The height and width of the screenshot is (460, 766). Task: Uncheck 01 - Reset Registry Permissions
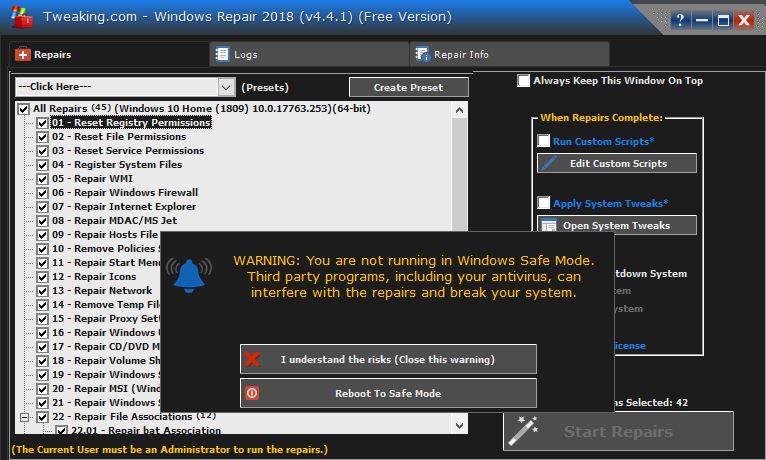[x=43, y=123]
